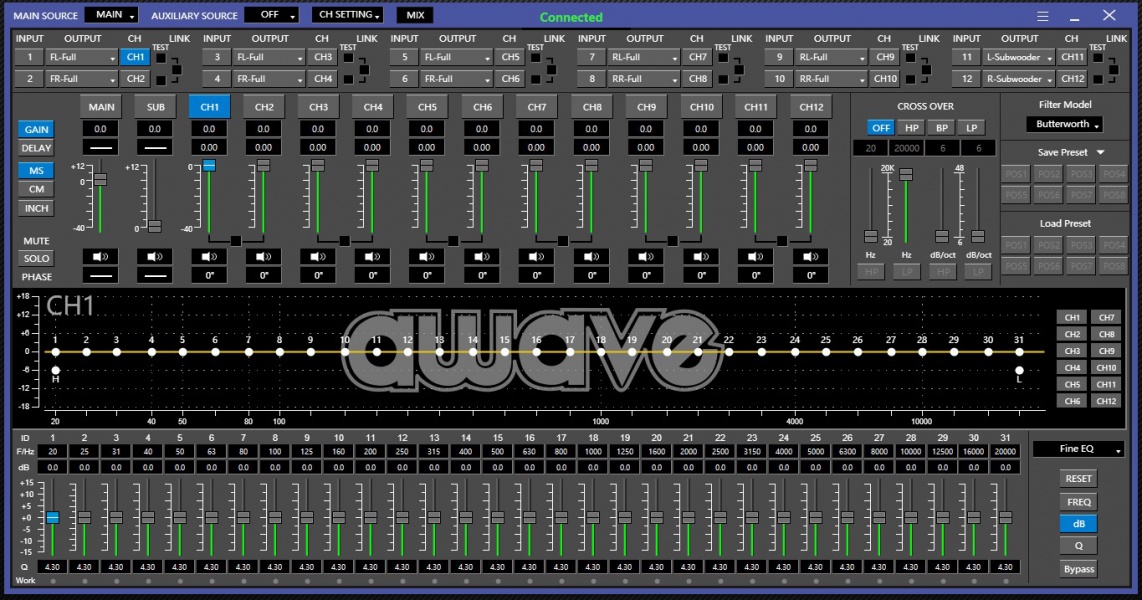Toggle link box between CH1 and CH2 faders
The width and height of the screenshot is (1142, 600).
click(236, 240)
